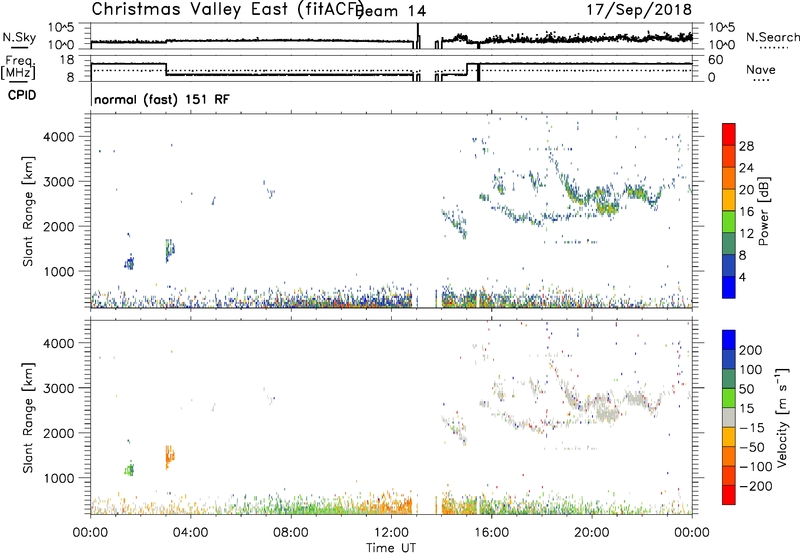800x554 pixels.
Task: Click the '16:00' time tick label
Action: [491, 533]
